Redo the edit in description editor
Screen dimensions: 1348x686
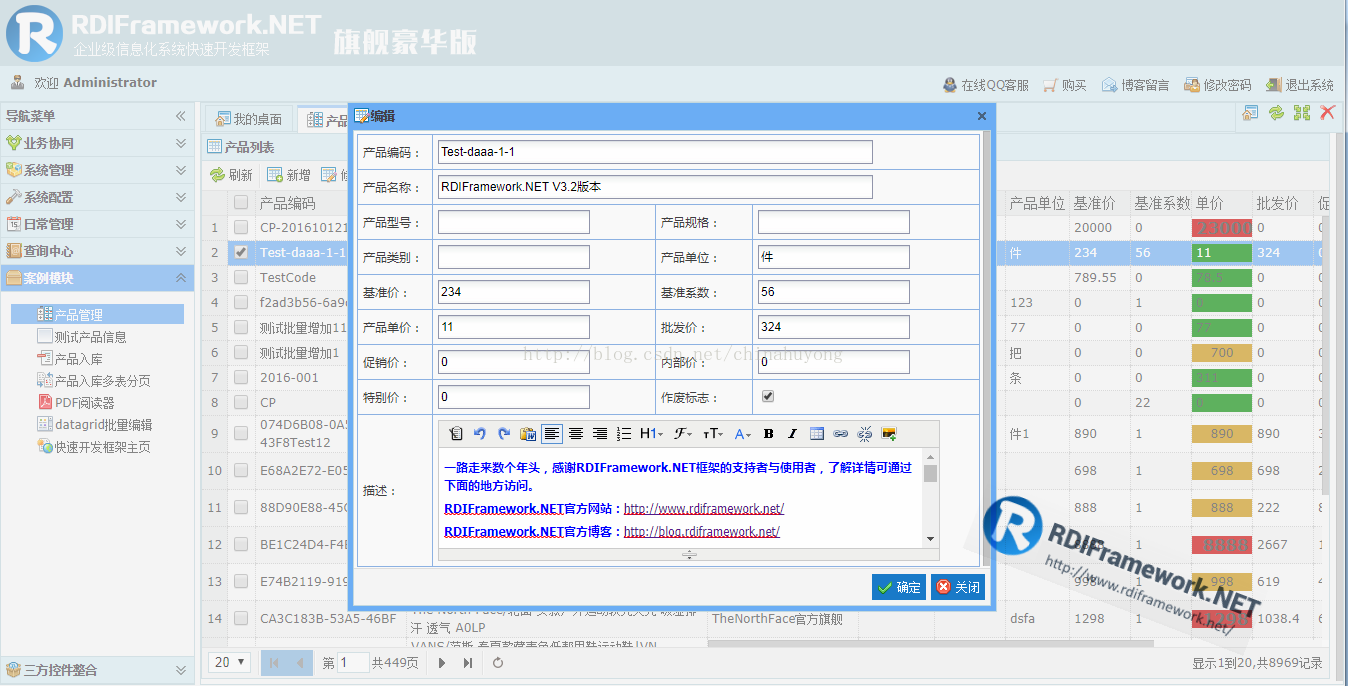(504, 433)
